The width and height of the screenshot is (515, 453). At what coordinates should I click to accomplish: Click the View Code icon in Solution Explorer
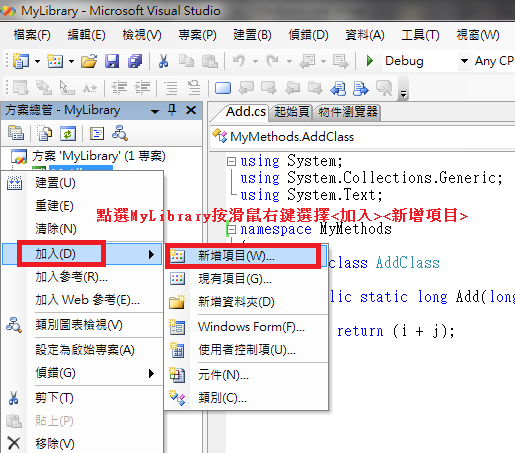97,133
